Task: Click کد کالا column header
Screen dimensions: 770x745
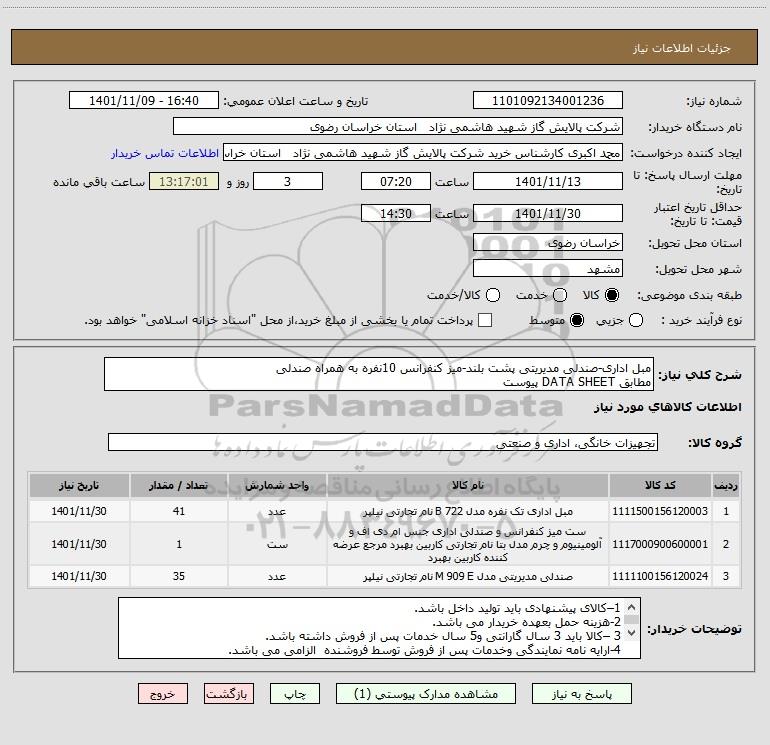Action: [x=660, y=485]
